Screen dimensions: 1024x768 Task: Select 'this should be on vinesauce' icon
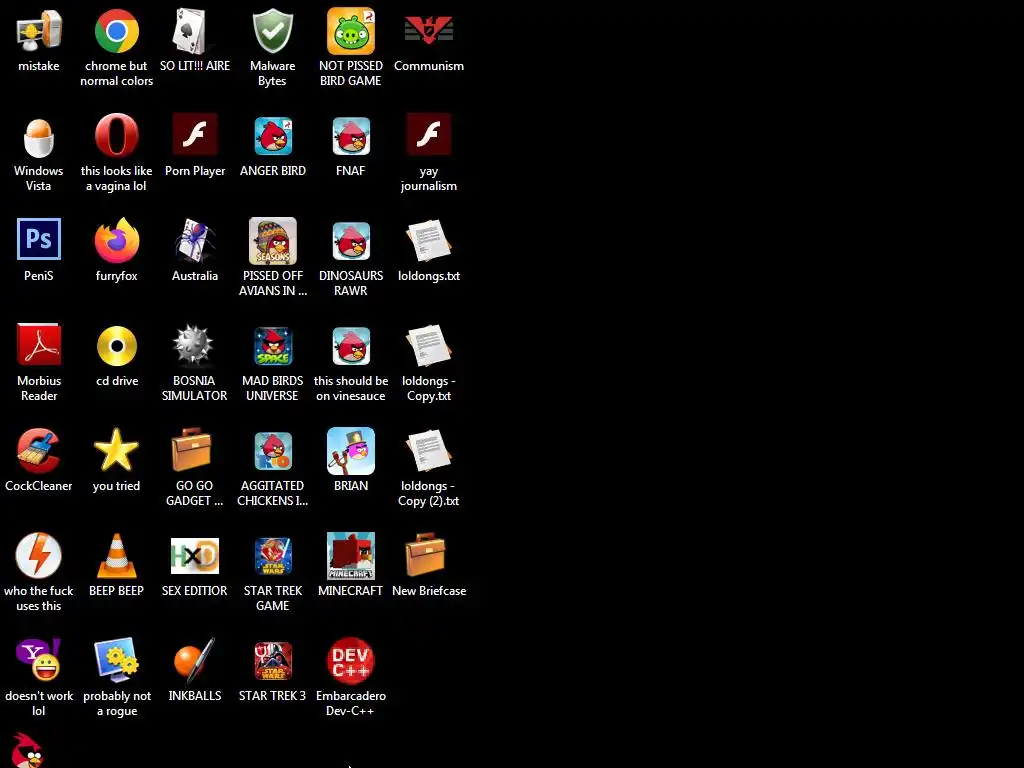point(351,346)
